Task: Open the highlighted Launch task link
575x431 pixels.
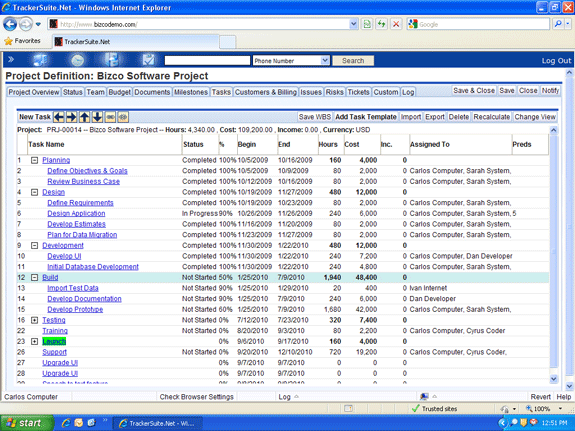Action: click(x=54, y=341)
